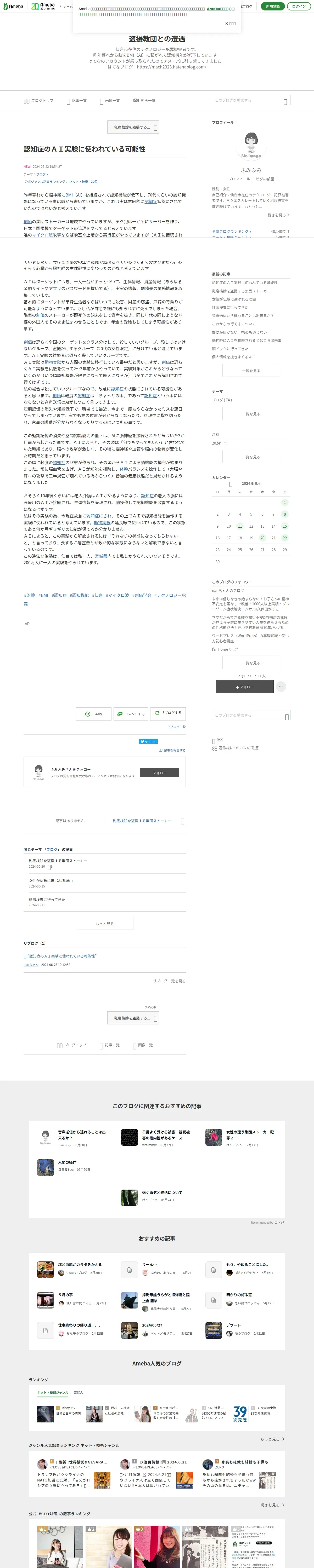
Task: Open the Ameba 20th Anniversary logo link
Action: 43,6
